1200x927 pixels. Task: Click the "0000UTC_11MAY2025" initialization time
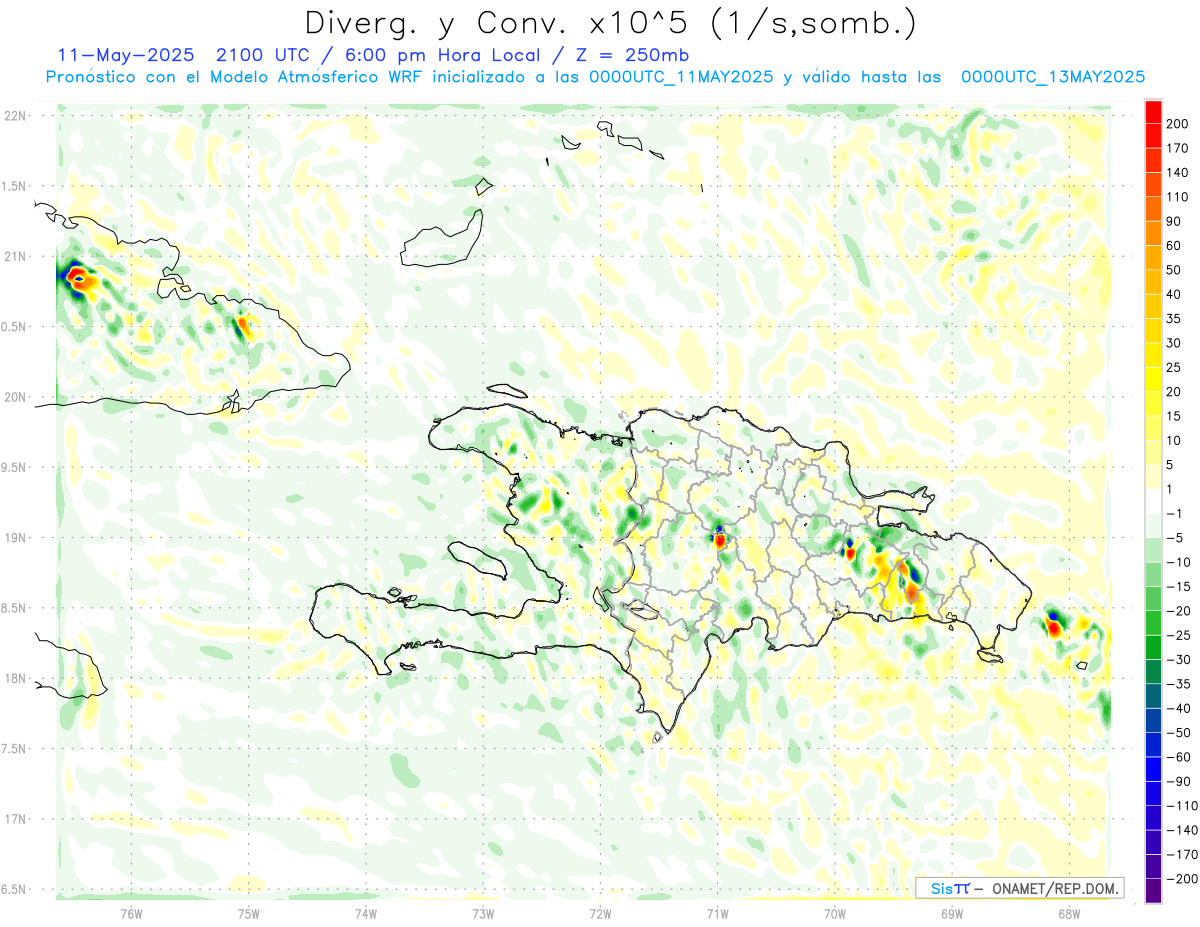681,77
